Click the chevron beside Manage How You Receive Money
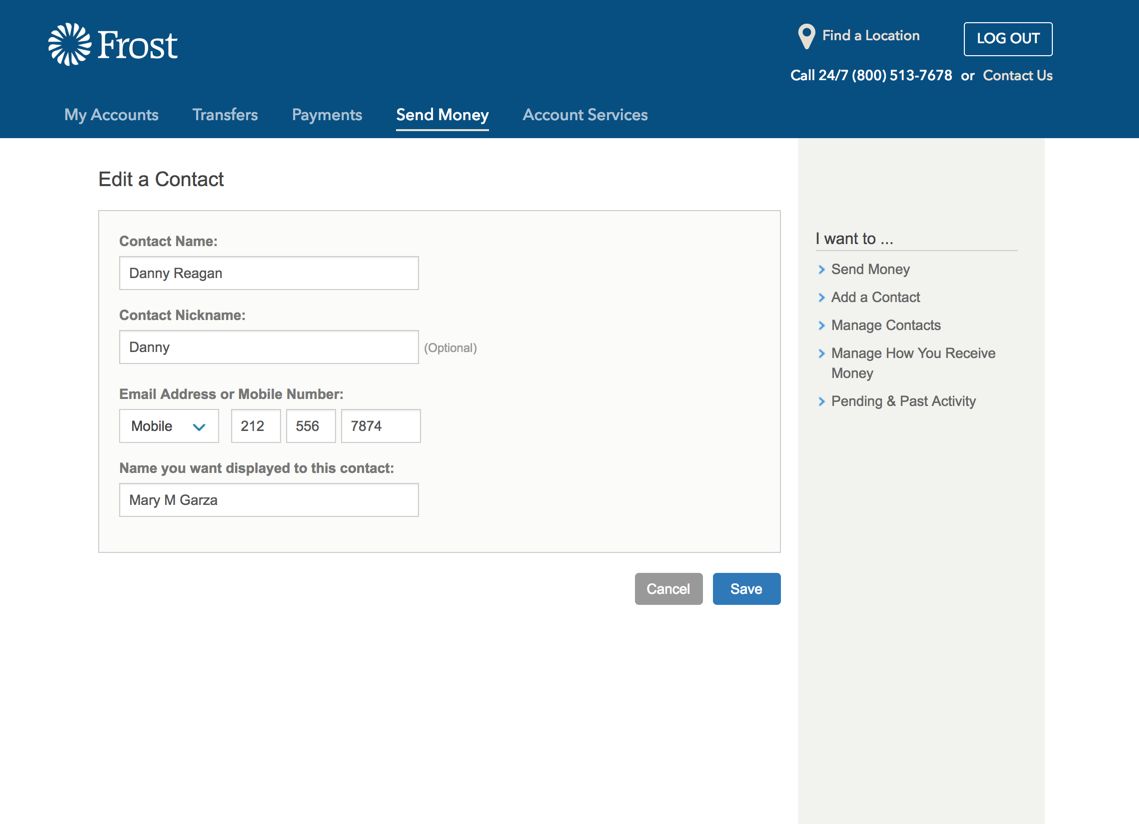 coord(823,353)
